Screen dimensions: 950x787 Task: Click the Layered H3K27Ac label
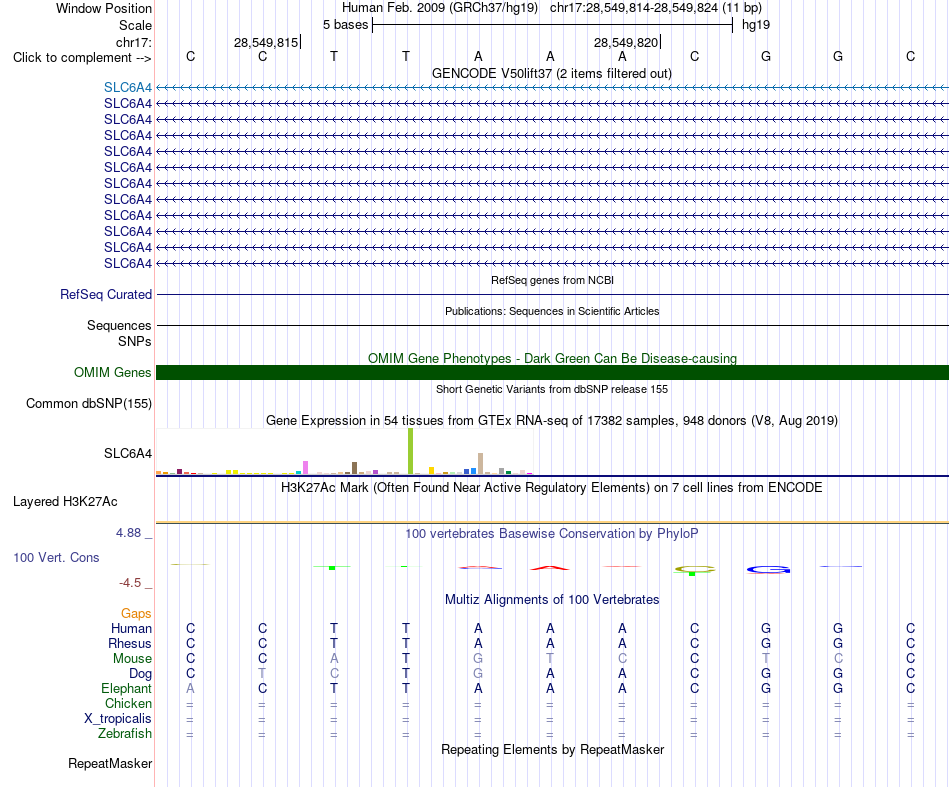click(65, 502)
